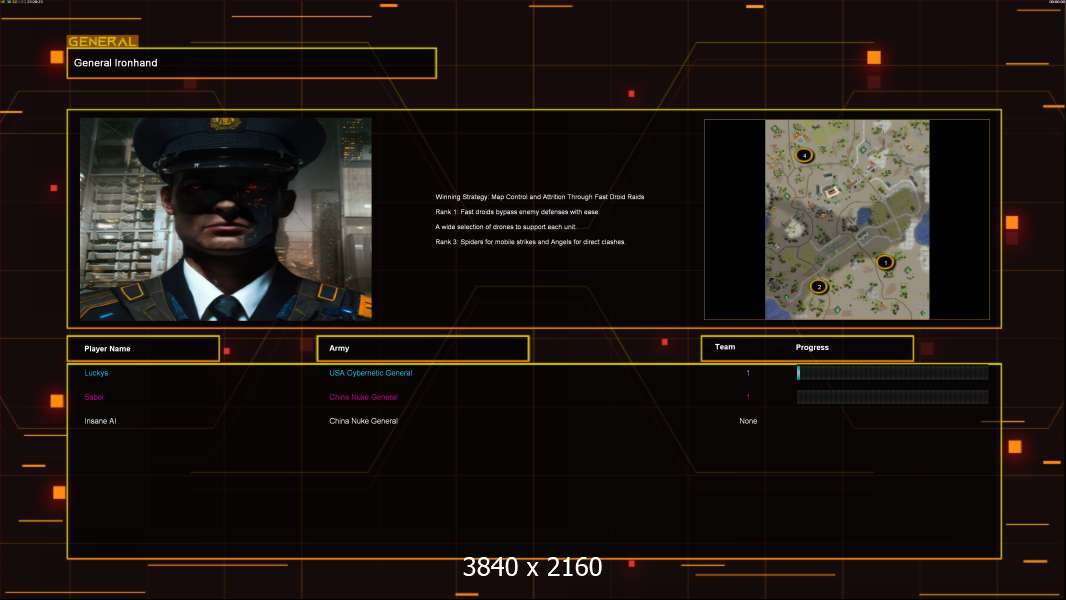The image size is (1066, 600).
Task: Select player name Luckys
Action: click(x=96, y=373)
